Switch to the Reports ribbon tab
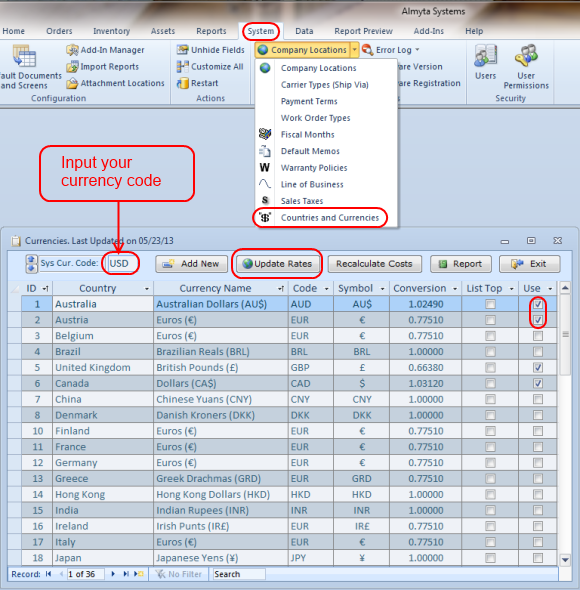This screenshot has width=580, height=590. click(211, 31)
